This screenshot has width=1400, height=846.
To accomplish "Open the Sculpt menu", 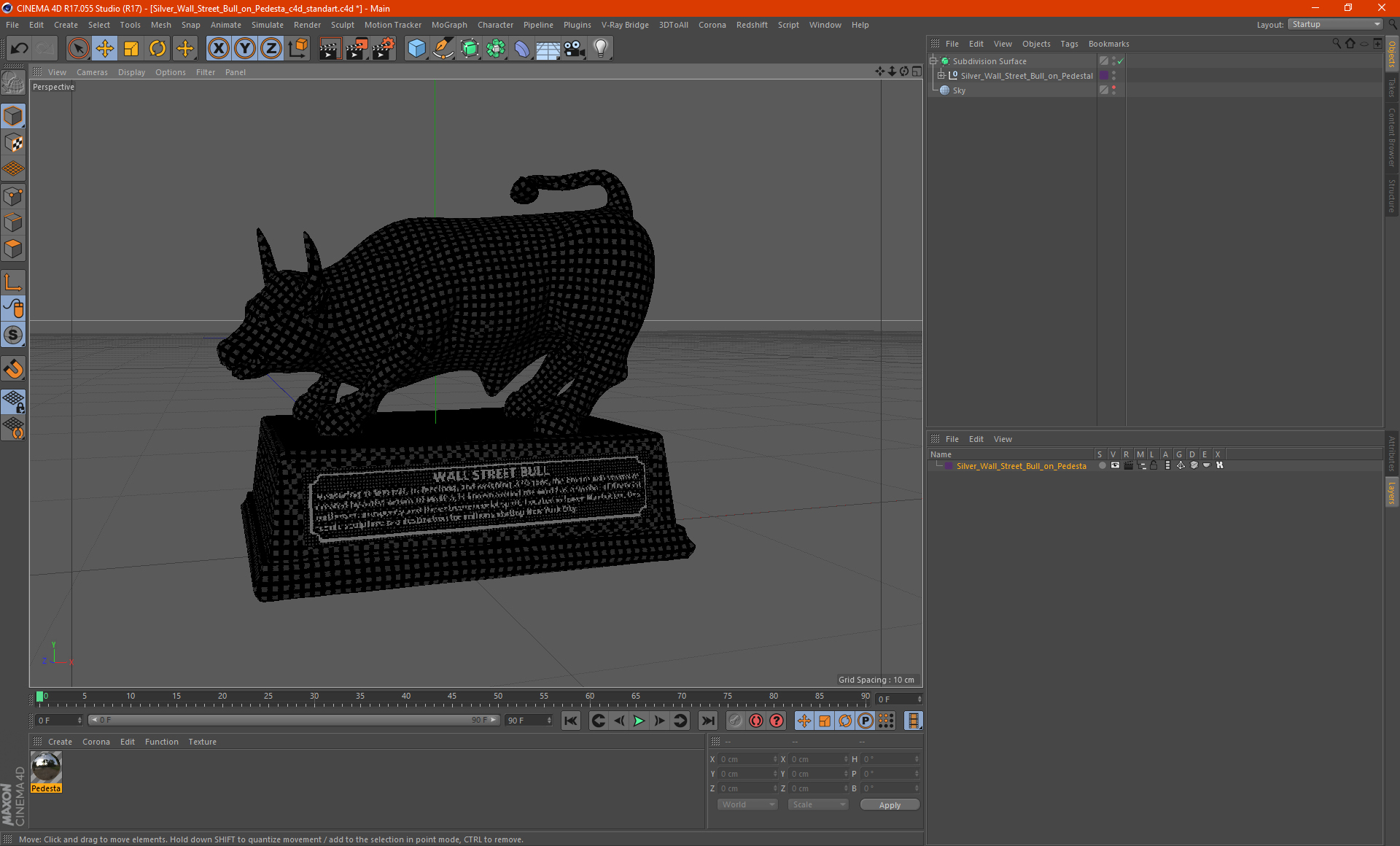I will point(342,25).
